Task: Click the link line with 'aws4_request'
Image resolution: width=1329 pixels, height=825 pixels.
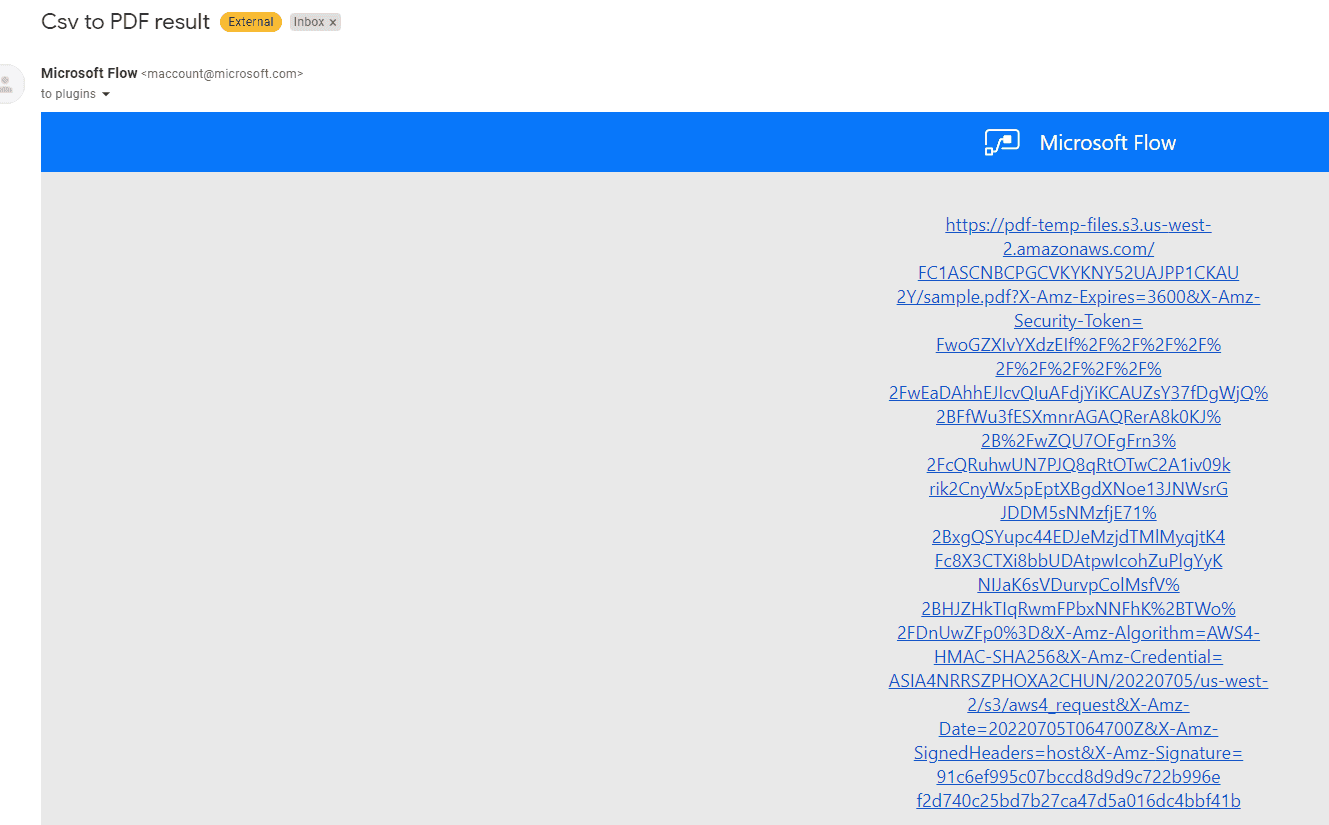Action: (x=1078, y=704)
